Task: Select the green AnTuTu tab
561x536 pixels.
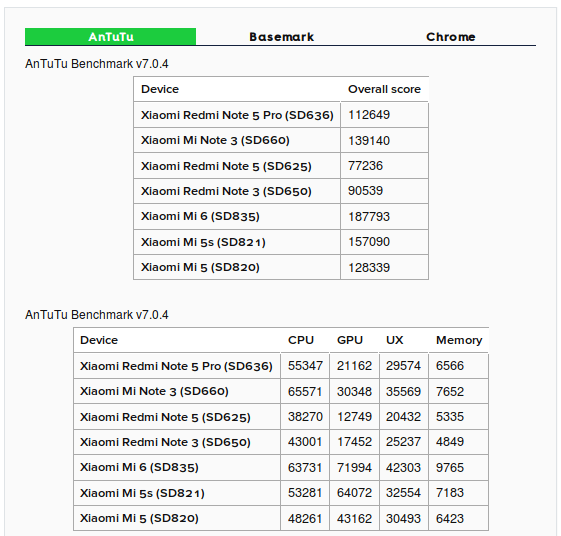Action: coord(111,37)
